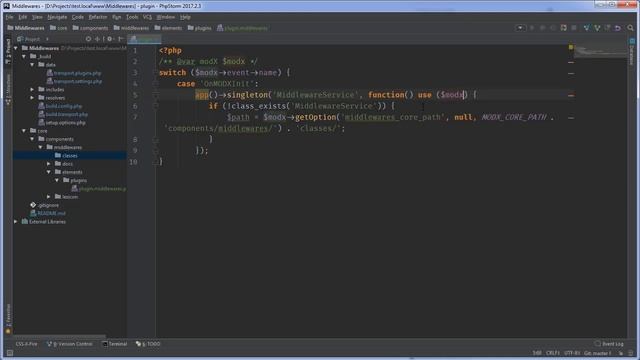640x360 pixels.
Task: Open the File menu
Action: click(x=9, y=17)
